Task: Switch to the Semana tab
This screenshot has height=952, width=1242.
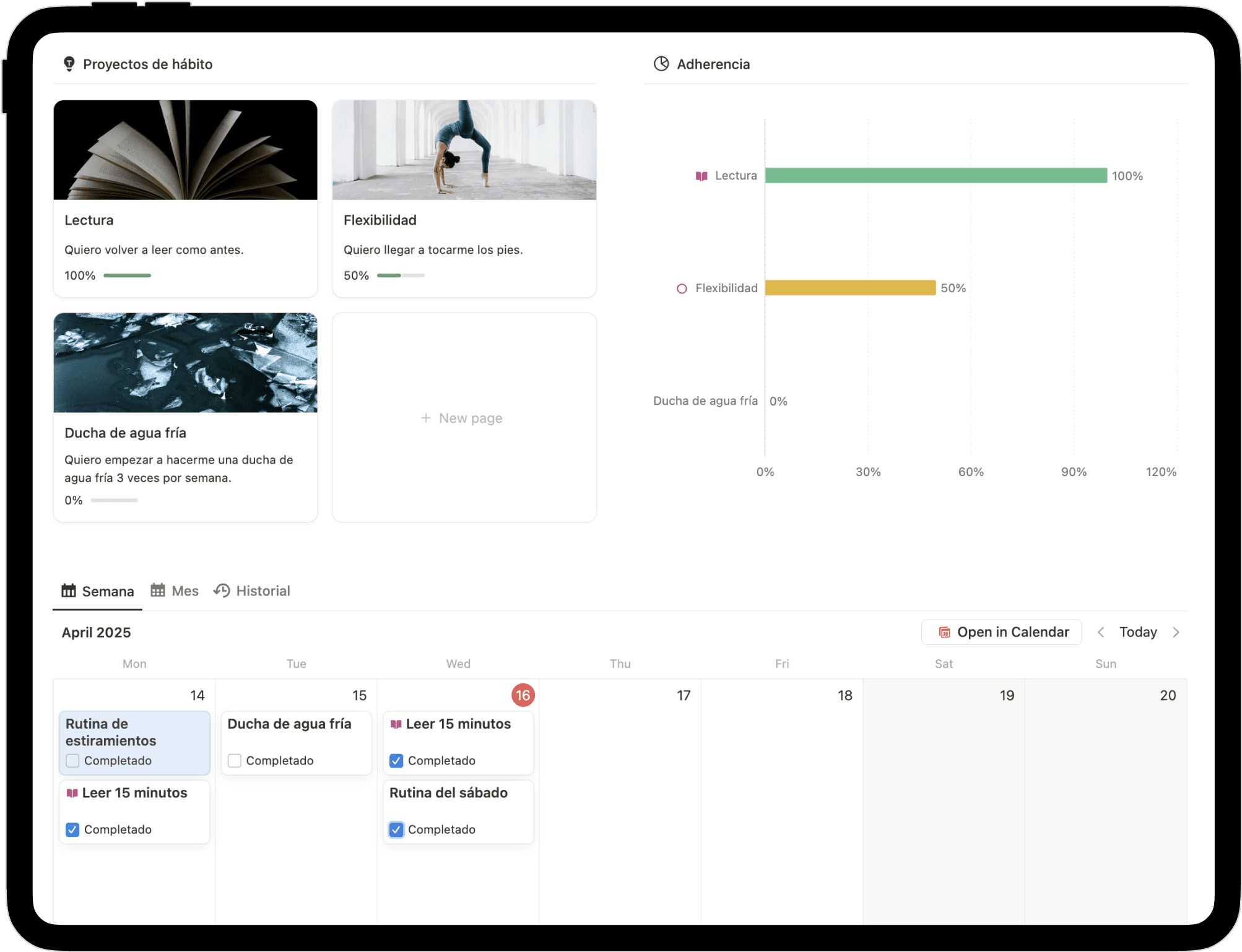Action: pyautogui.click(x=97, y=591)
